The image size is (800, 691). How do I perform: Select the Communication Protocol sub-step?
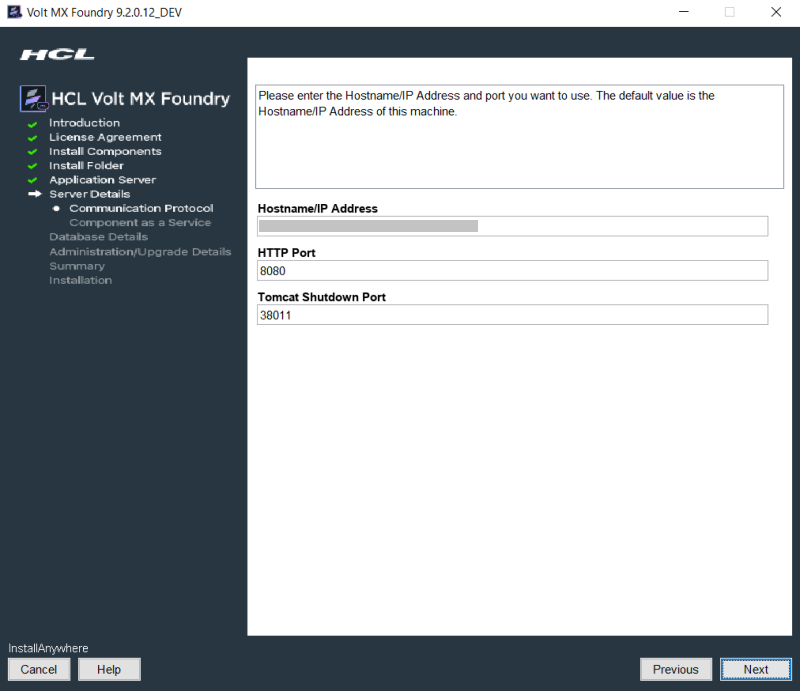pyautogui.click(x=141, y=208)
